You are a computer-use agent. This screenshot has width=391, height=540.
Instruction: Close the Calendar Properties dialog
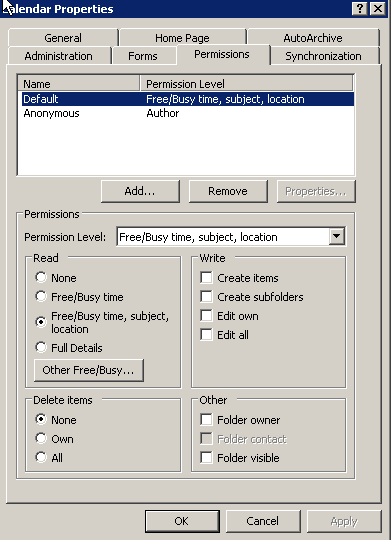(x=378, y=8)
